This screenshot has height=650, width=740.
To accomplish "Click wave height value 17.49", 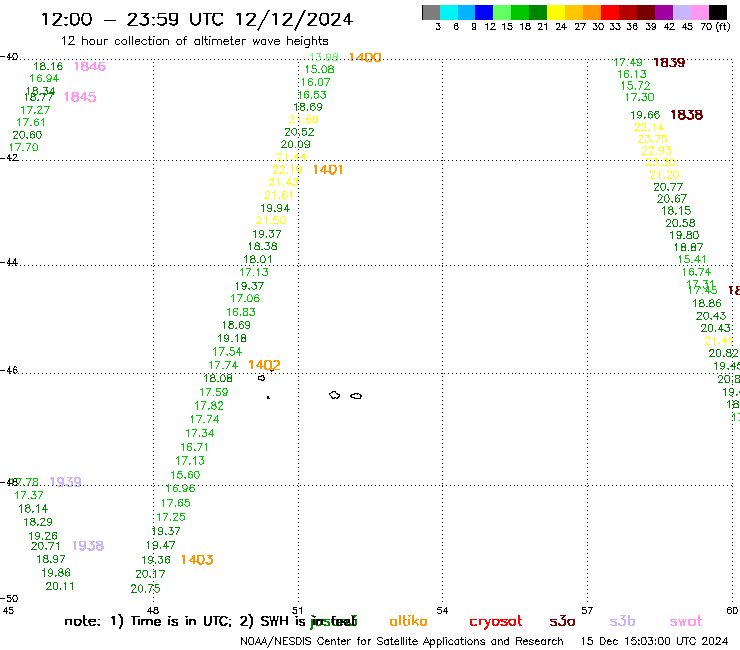I will pyautogui.click(x=628, y=62).
